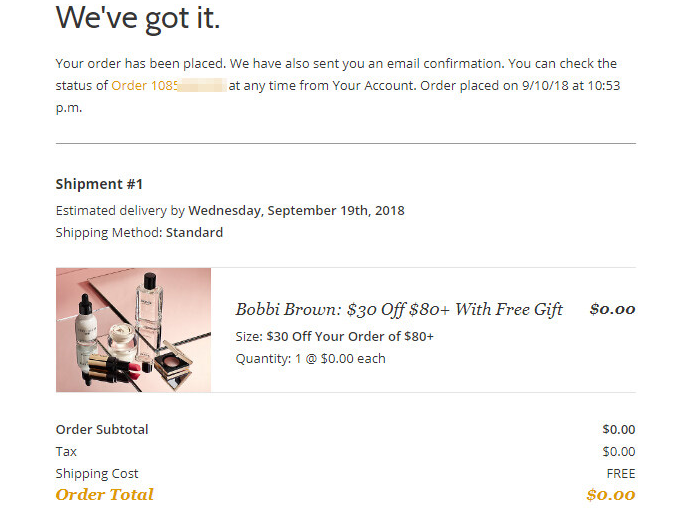The height and width of the screenshot is (527, 674).
Task: Click the FREE shipping cost value
Action: [620, 474]
